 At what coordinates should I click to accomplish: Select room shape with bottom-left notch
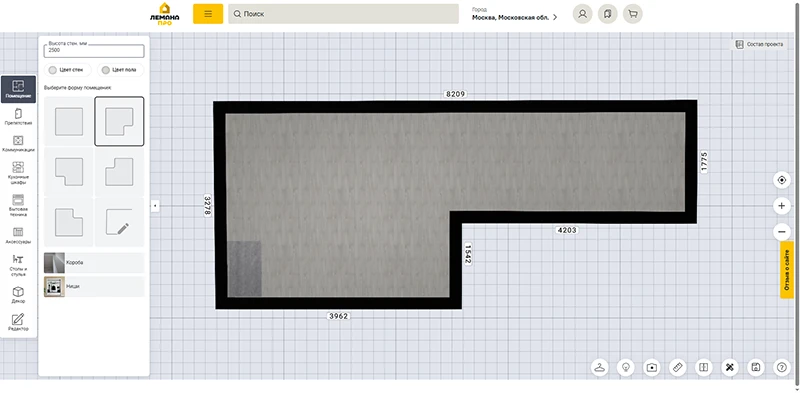pos(69,172)
